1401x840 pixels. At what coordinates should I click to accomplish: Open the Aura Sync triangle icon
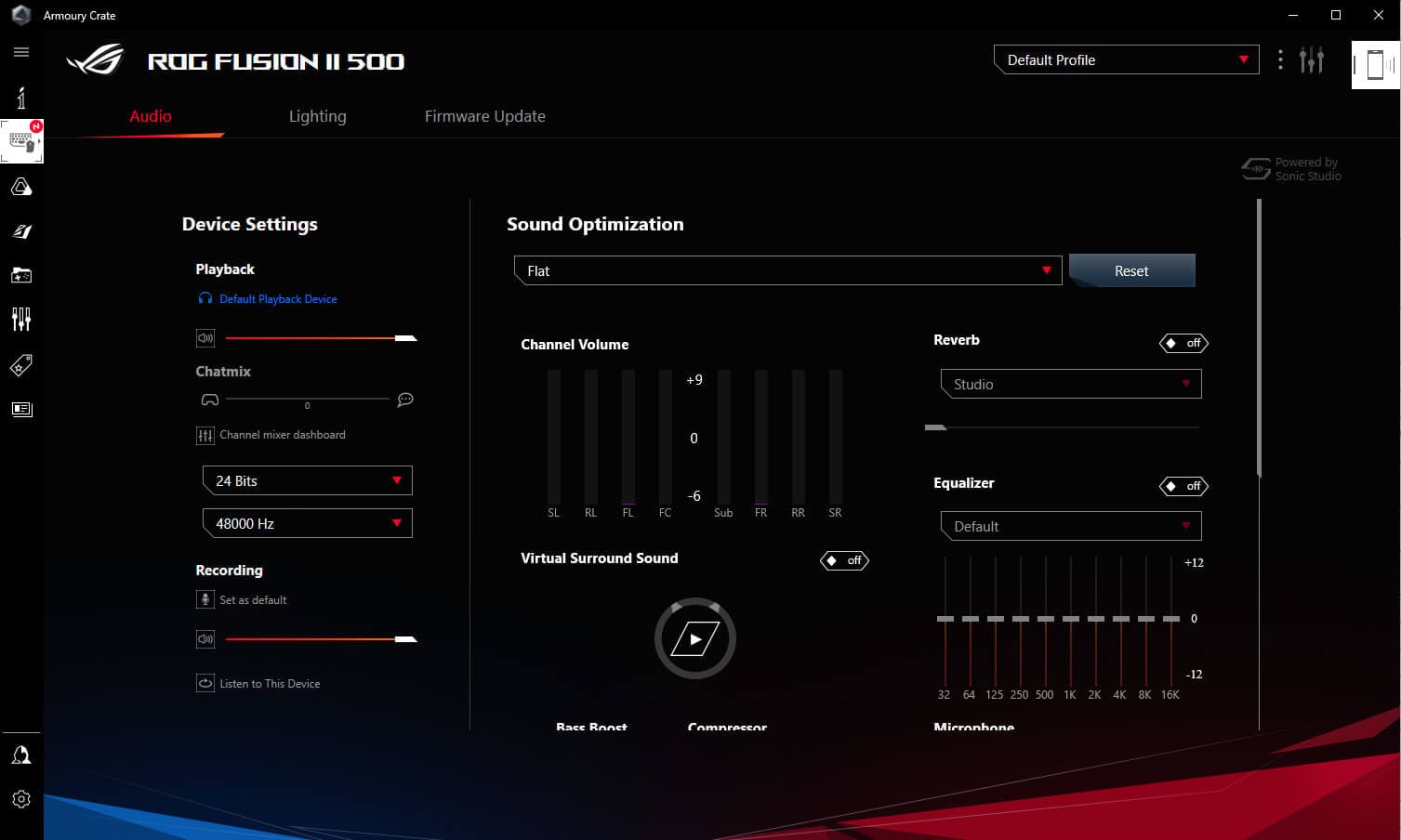click(21, 187)
